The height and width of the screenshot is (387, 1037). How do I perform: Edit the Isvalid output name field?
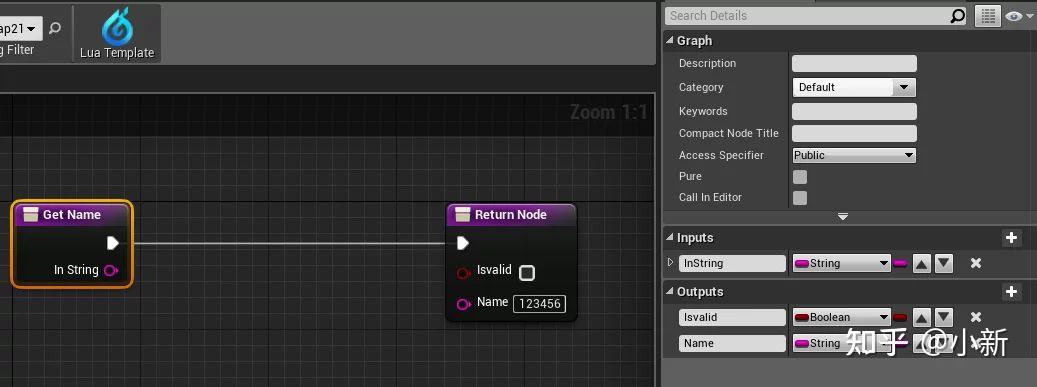732,317
